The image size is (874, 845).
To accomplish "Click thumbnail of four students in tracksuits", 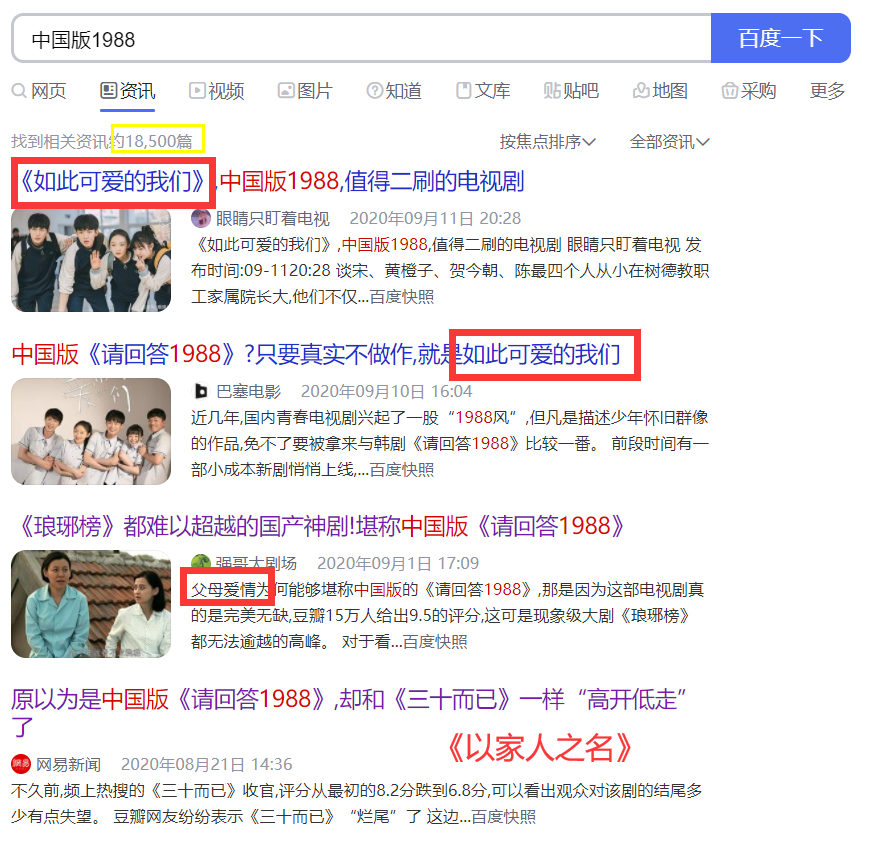I will click(x=91, y=260).
